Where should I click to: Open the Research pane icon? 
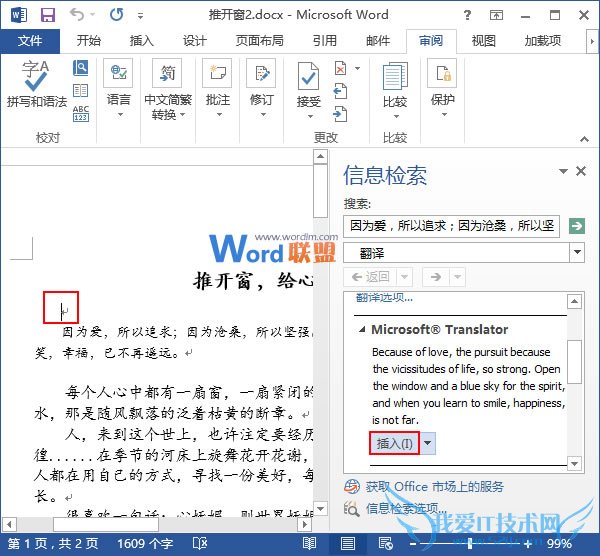80,68
